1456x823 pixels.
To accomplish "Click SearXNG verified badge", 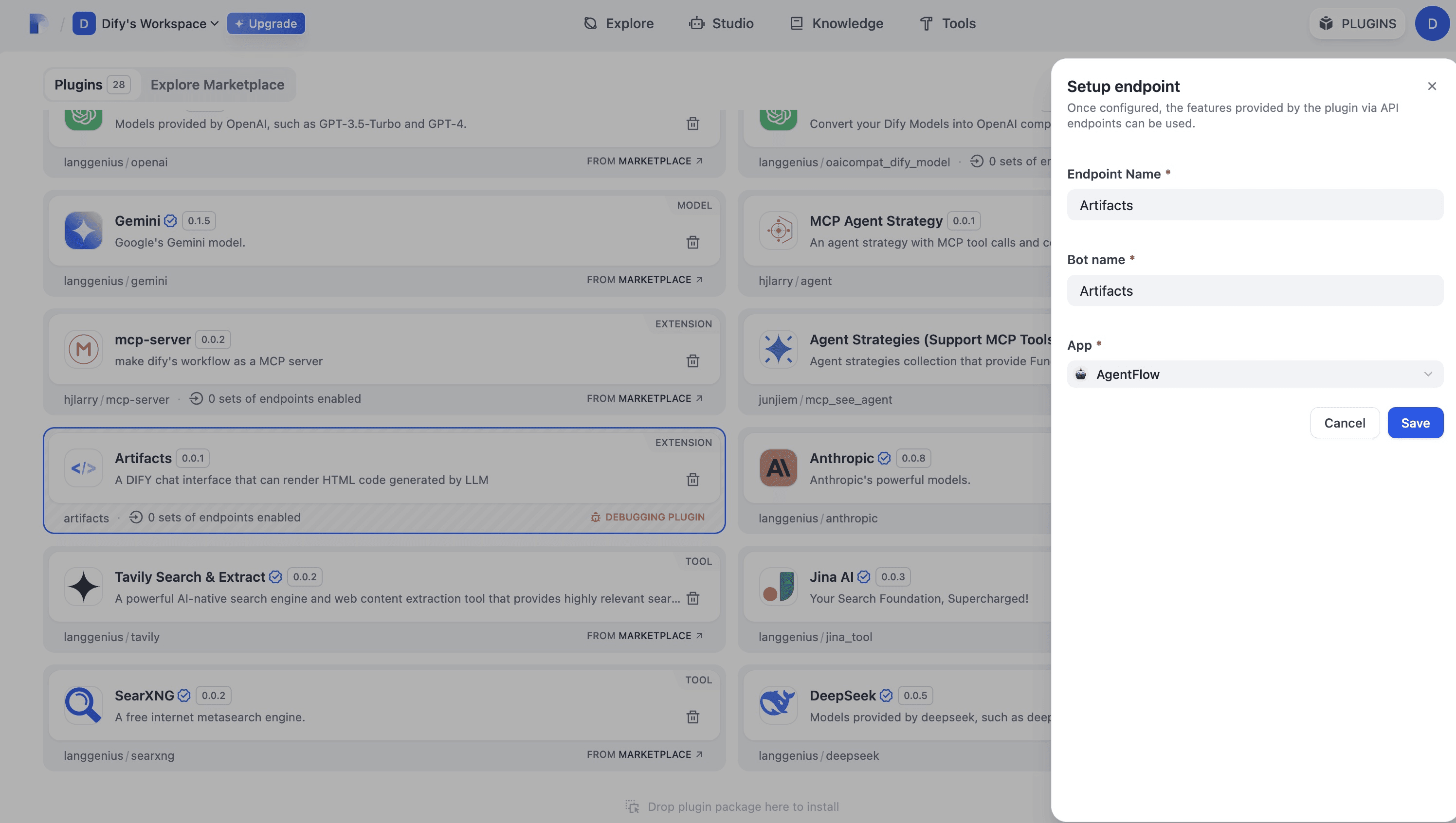I will coord(184,696).
